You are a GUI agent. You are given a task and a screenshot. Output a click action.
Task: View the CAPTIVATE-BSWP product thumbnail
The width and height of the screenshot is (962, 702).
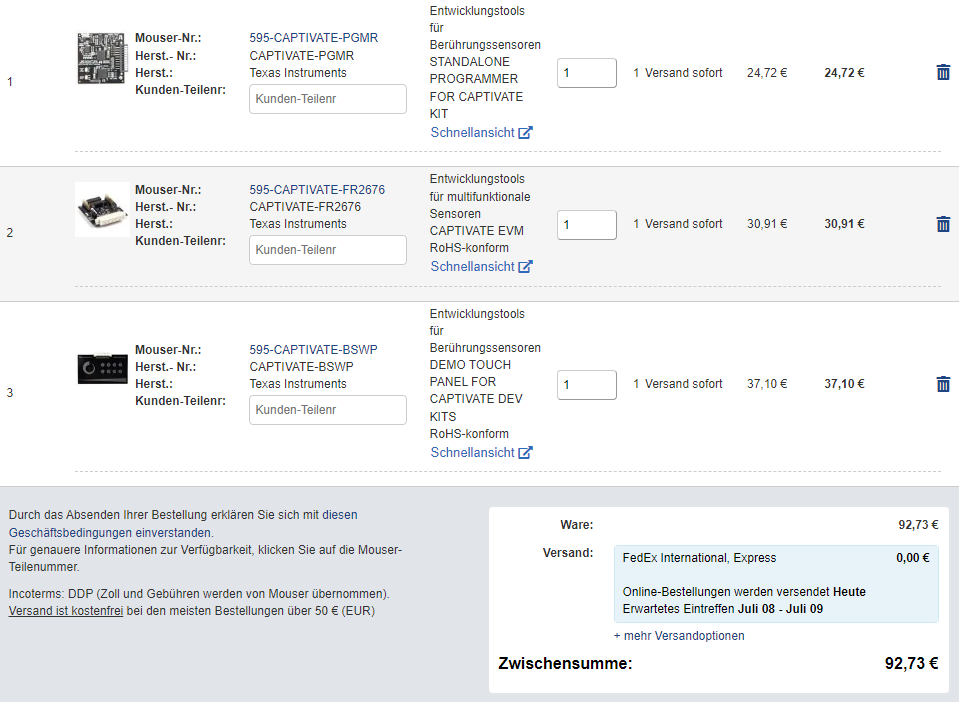click(102, 369)
